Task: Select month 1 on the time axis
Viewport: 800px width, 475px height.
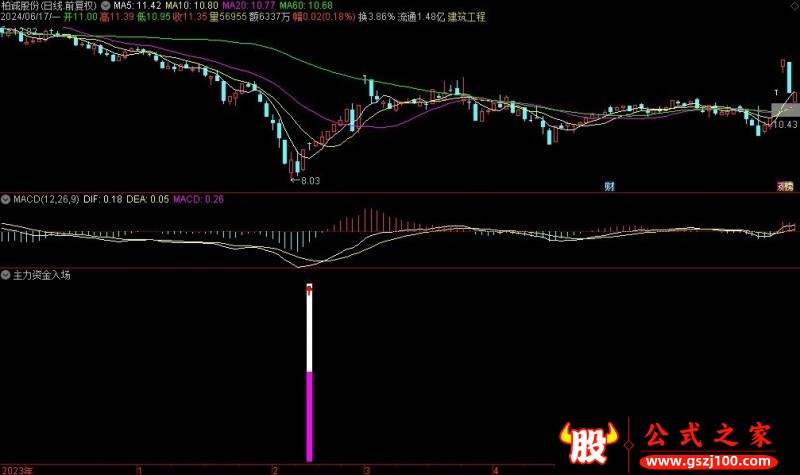Action: coord(139,470)
